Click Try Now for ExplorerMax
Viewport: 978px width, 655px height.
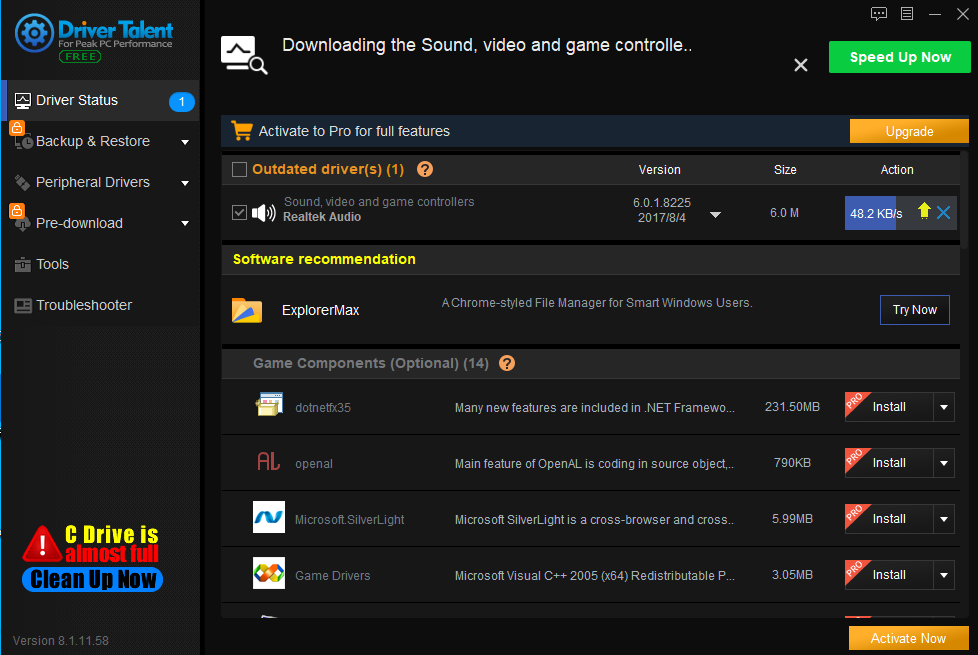914,310
